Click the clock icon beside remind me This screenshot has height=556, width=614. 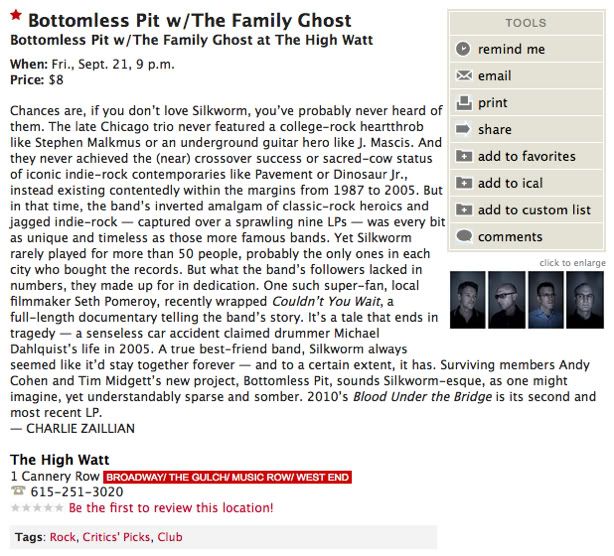(x=463, y=49)
